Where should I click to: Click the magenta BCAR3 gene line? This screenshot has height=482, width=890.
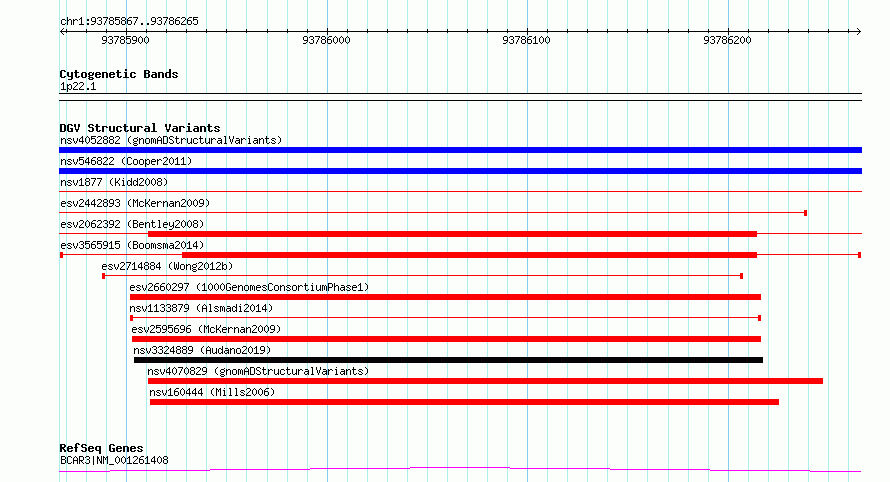tap(460, 470)
